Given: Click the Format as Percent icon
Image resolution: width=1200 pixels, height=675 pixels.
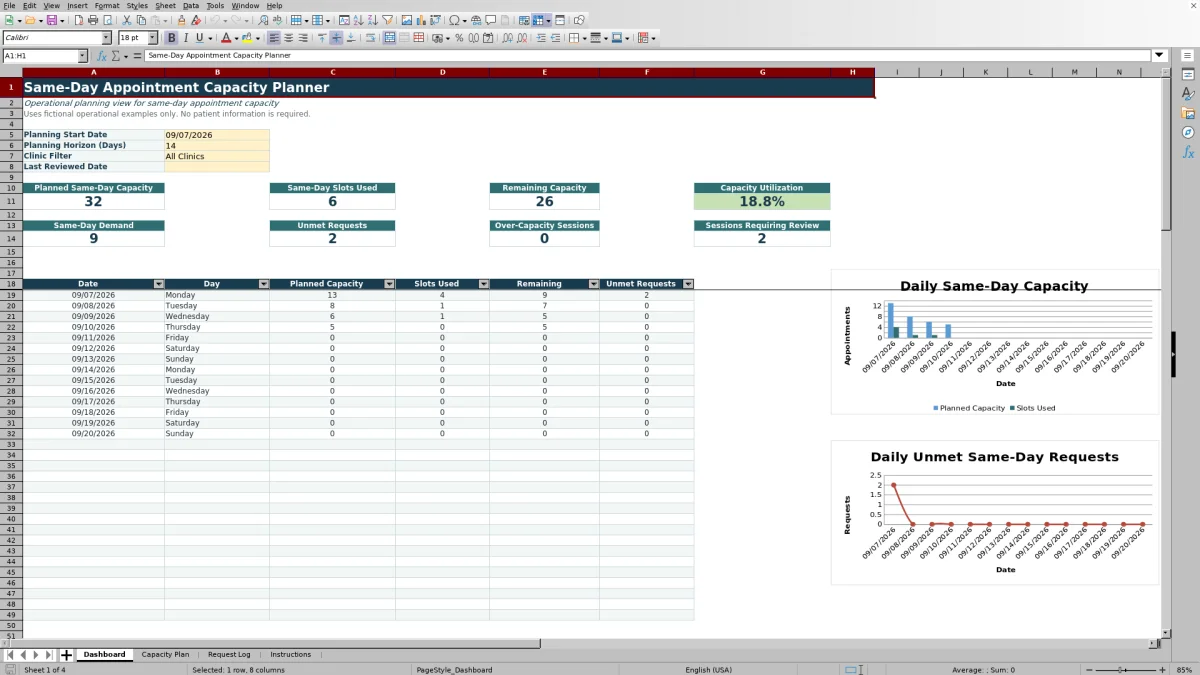Looking at the screenshot, I should 459,38.
